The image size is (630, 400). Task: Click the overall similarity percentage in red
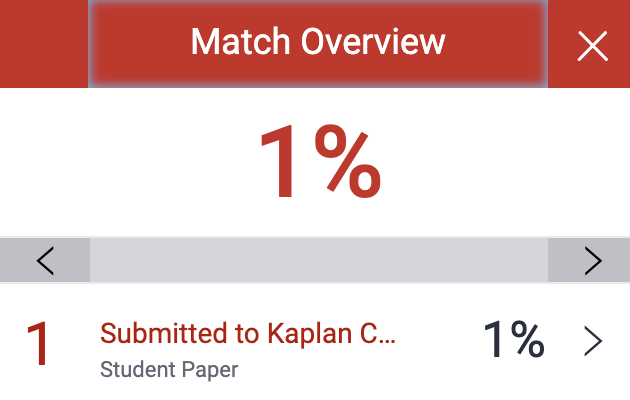coord(318,163)
